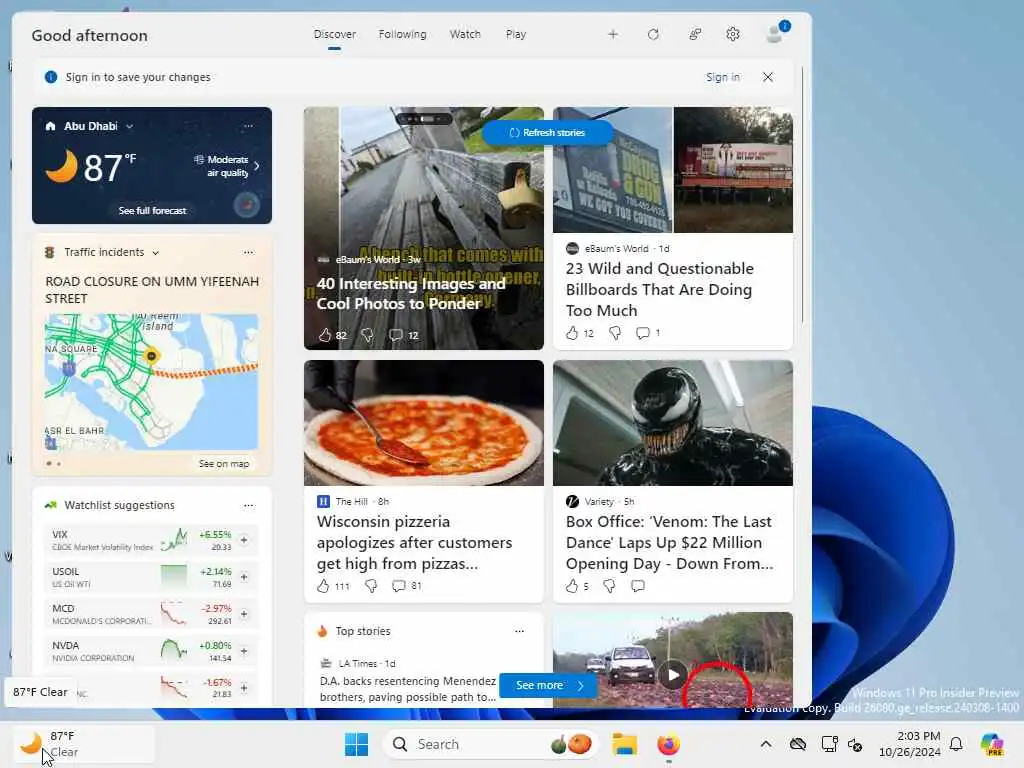Like the 40 Interesting Images story

coord(325,335)
